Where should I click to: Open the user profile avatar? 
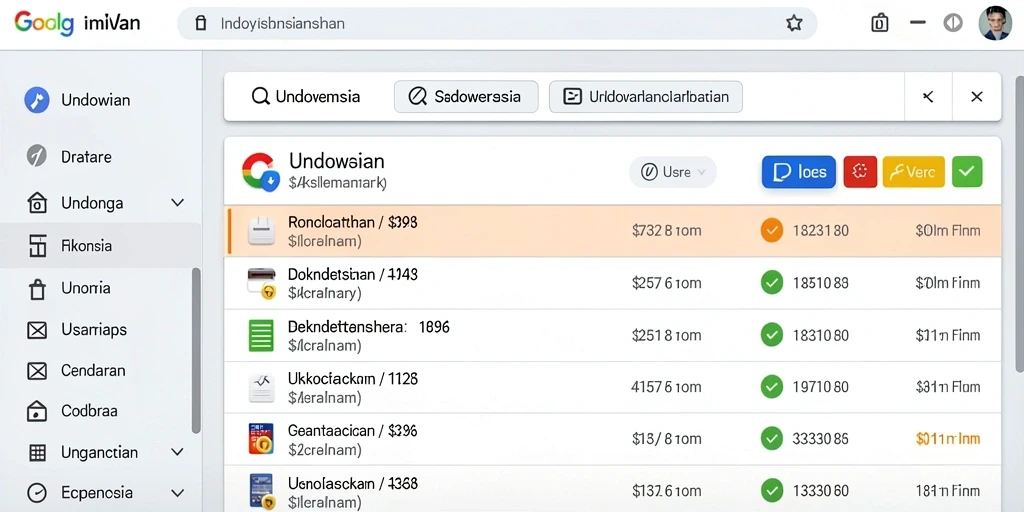pyautogui.click(x=995, y=24)
